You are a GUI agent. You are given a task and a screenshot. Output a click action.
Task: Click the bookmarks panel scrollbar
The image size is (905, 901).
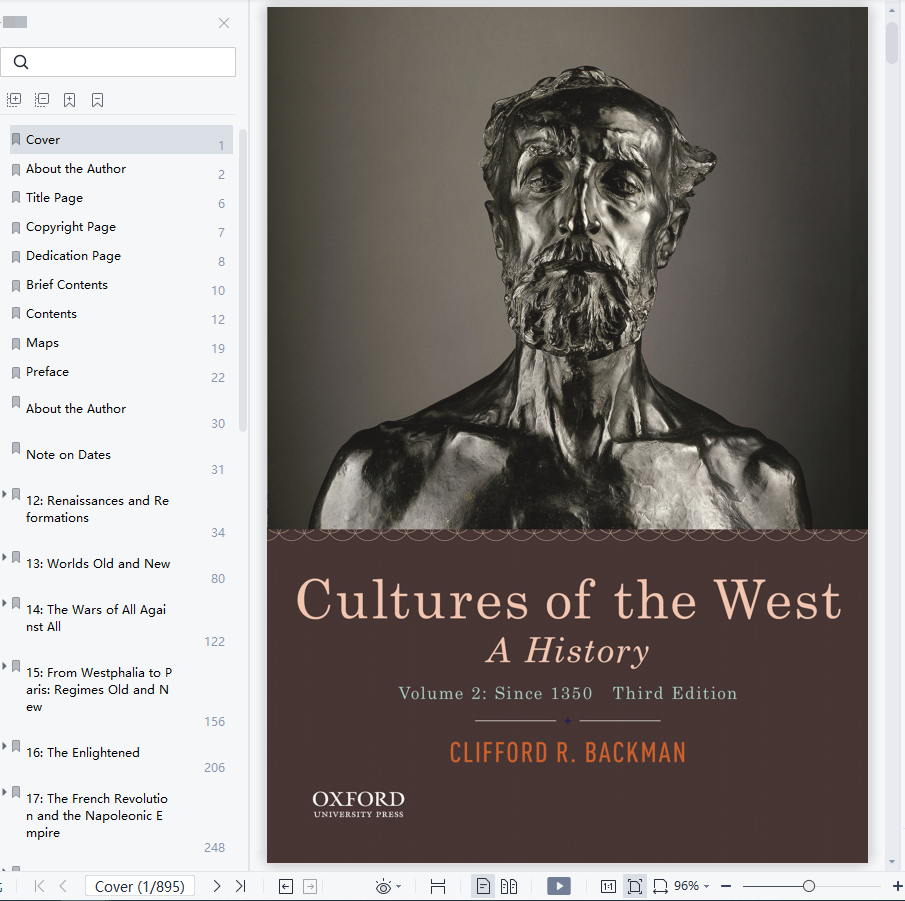[x=243, y=280]
